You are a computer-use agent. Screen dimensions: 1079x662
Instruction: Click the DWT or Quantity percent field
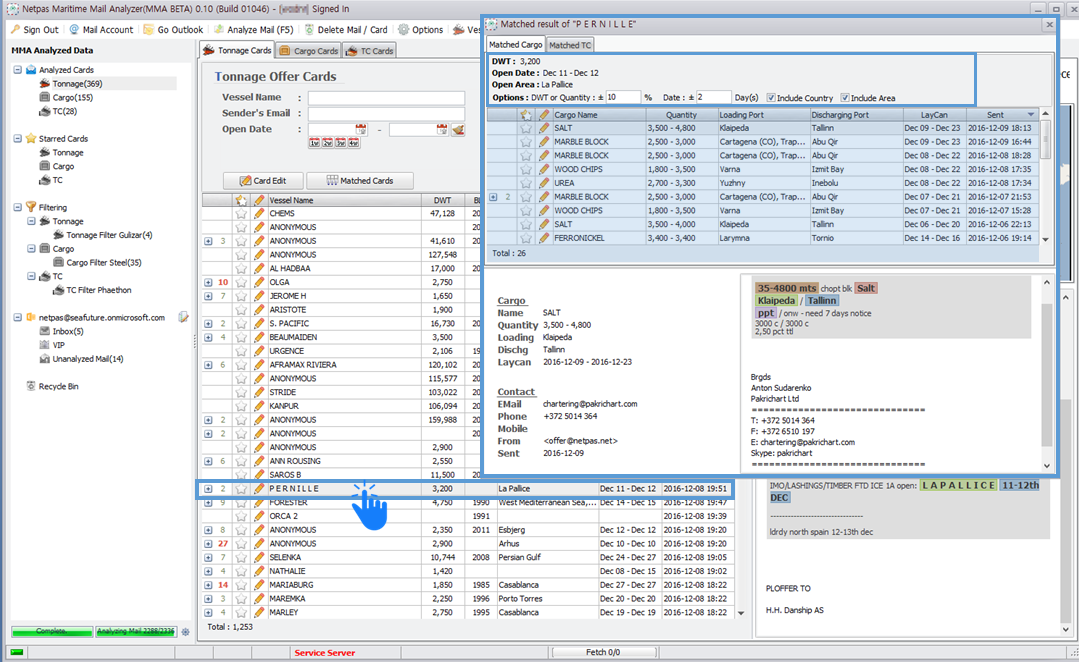pyautogui.click(x=623, y=98)
